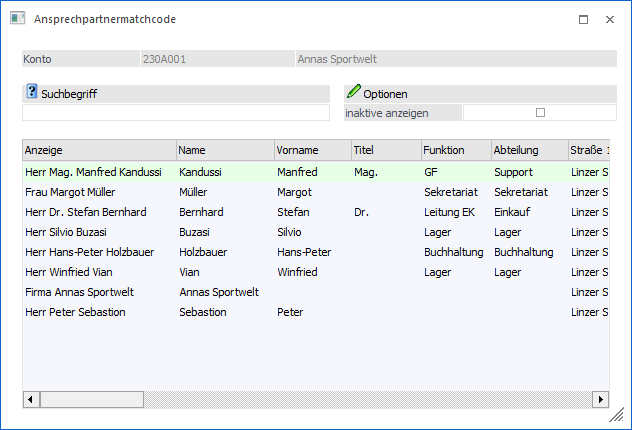Sort by the Anzeige column header

click(x=98, y=150)
